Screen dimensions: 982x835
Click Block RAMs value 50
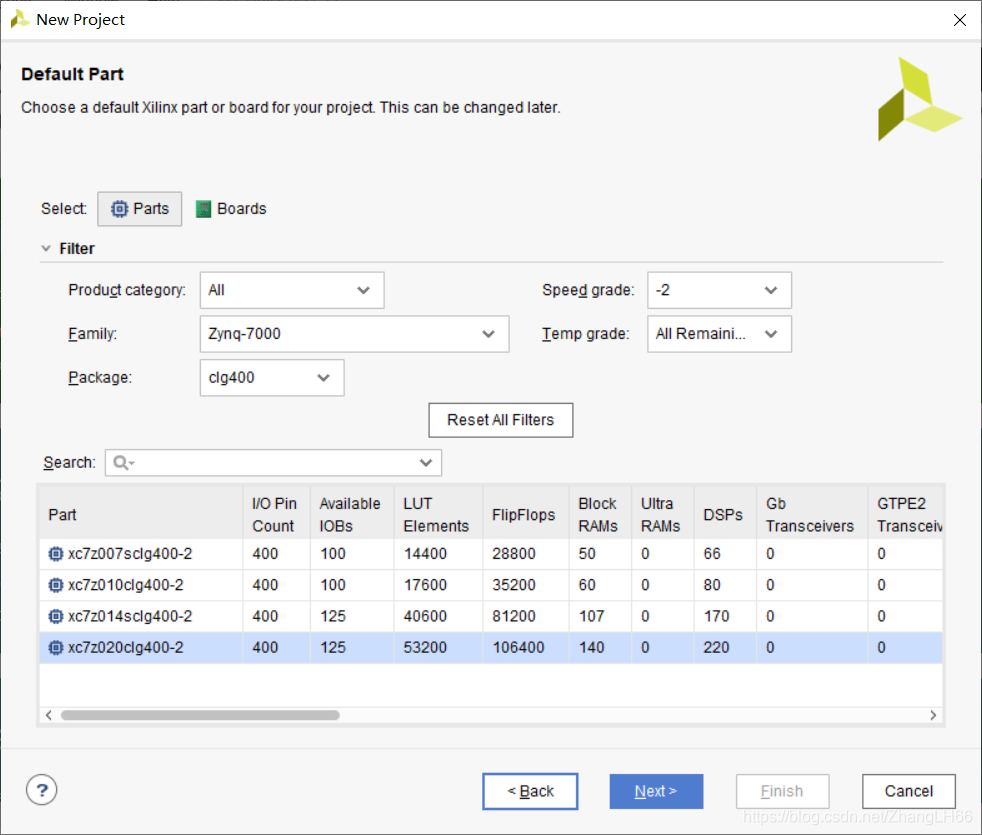pos(587,554)
